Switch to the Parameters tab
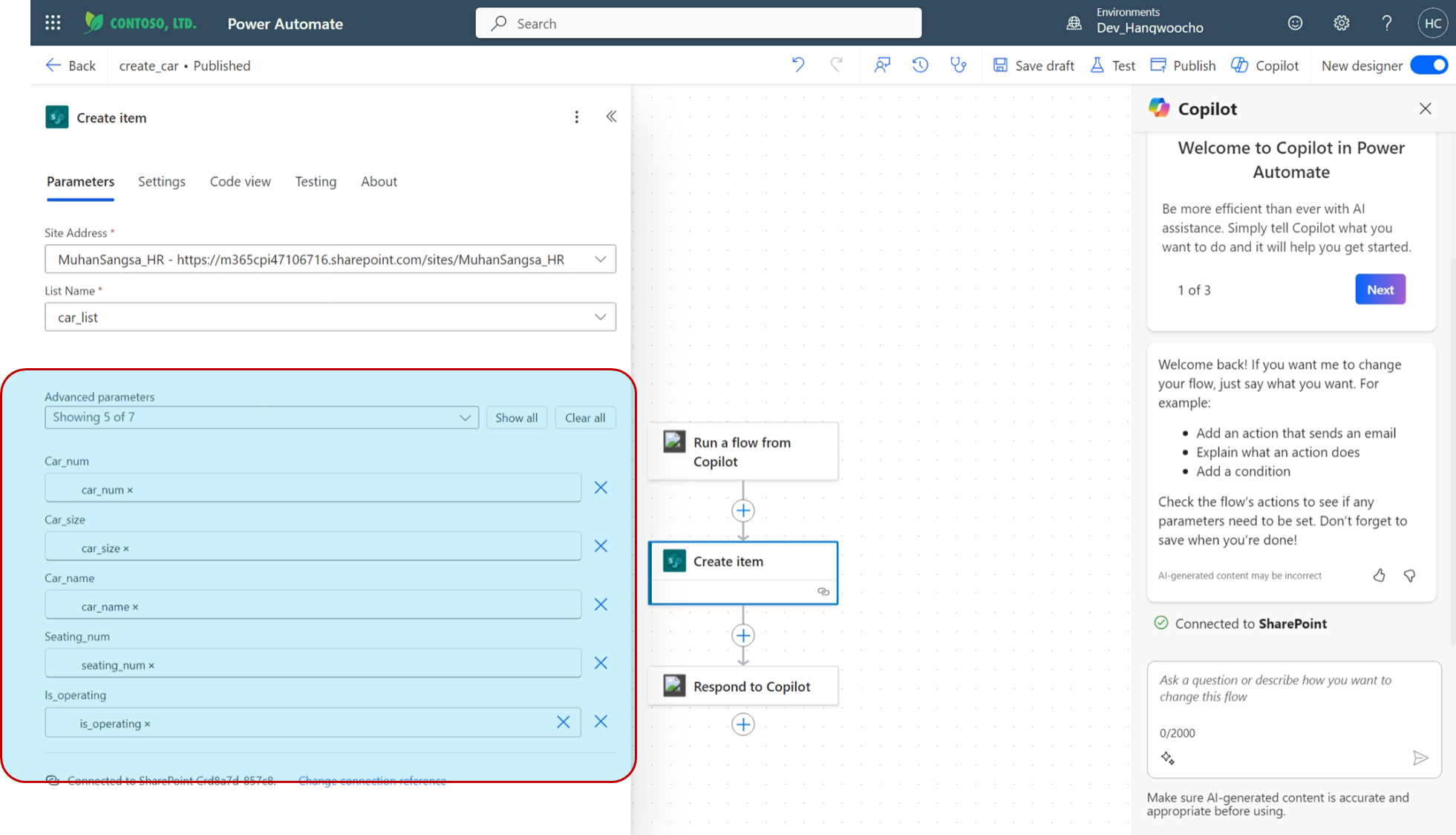Viewport: 1456px width, 835px height. click(x=80, y=182)
